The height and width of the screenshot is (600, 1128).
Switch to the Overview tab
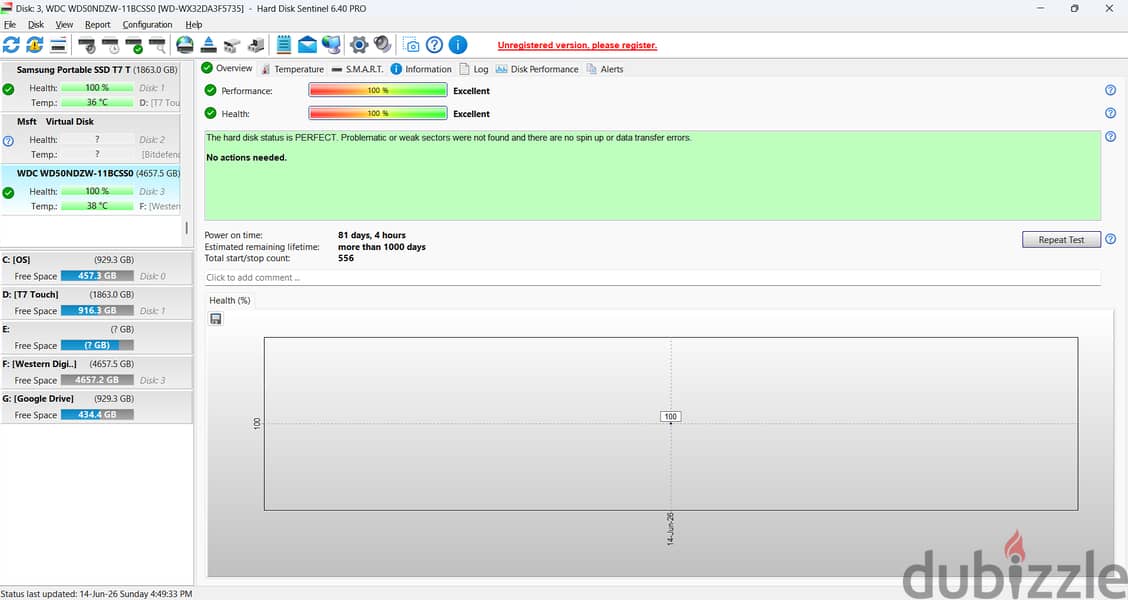[x=227, y=68]
